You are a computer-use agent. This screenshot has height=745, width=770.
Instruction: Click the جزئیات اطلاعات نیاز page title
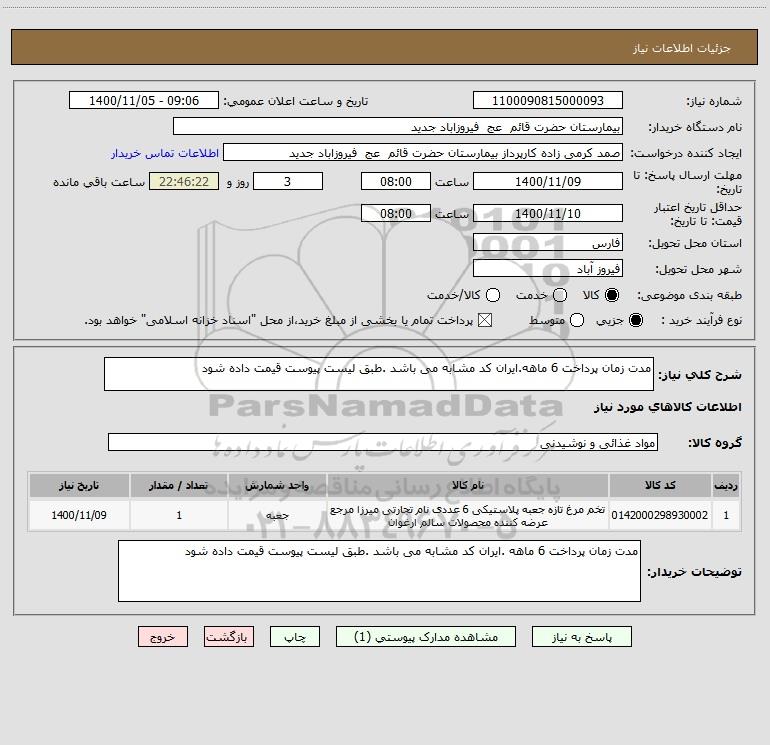point(682,48)
